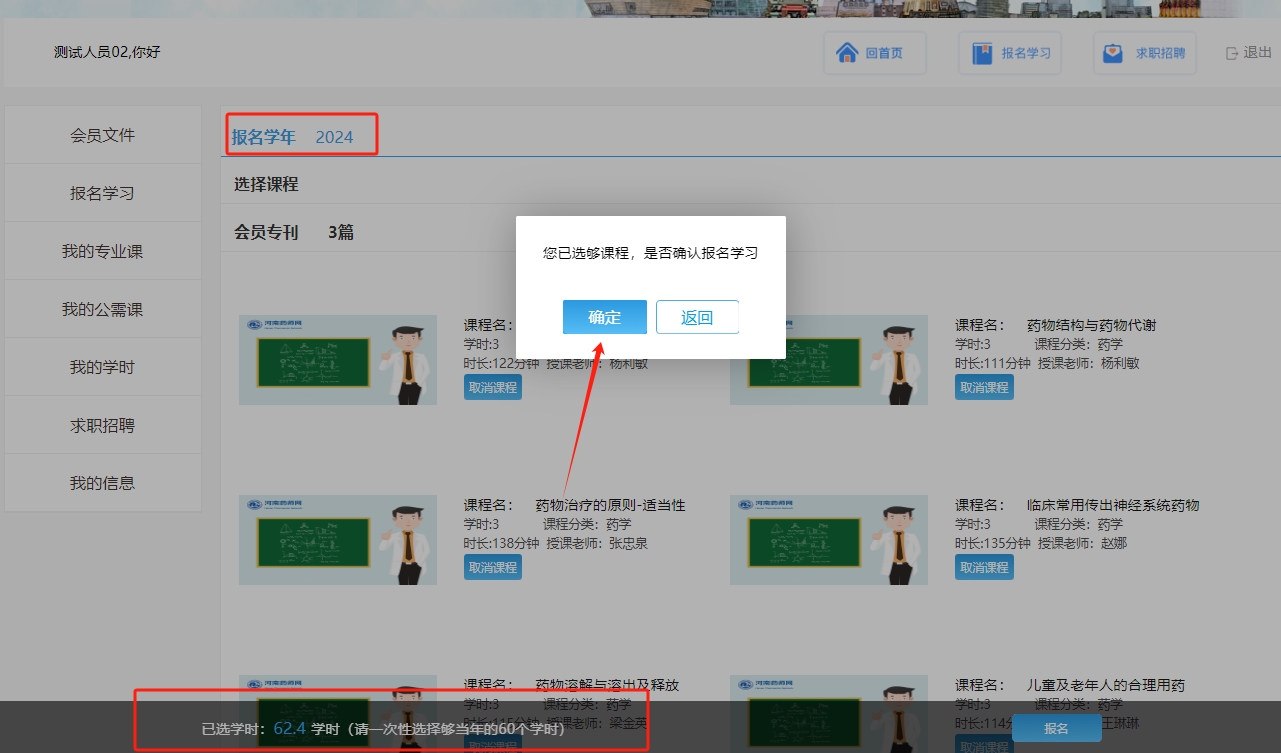
Task: Cancel the course 药物治疗的原则-适当性
Action: (x=492, y=567)
